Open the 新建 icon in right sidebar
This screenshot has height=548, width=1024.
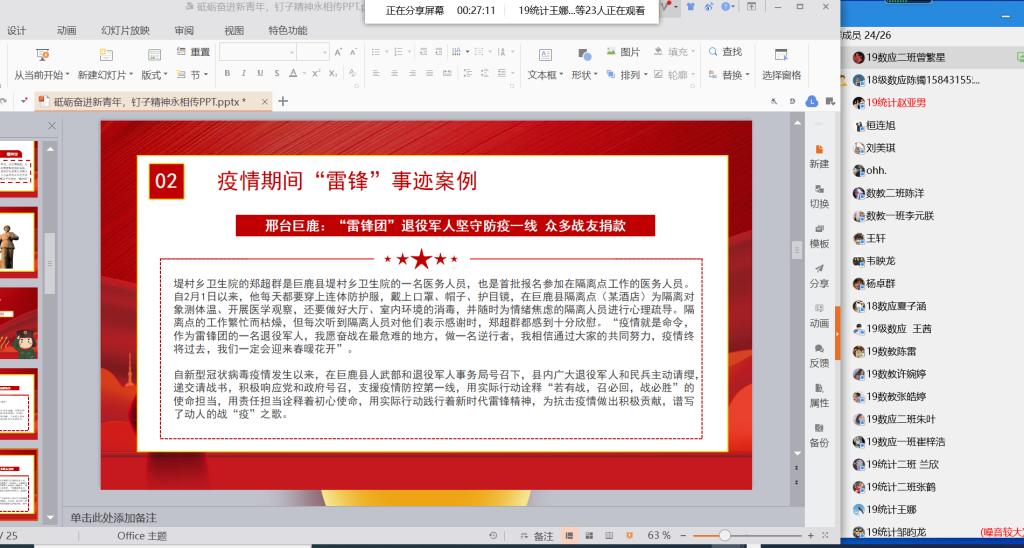tap(819, 156)
